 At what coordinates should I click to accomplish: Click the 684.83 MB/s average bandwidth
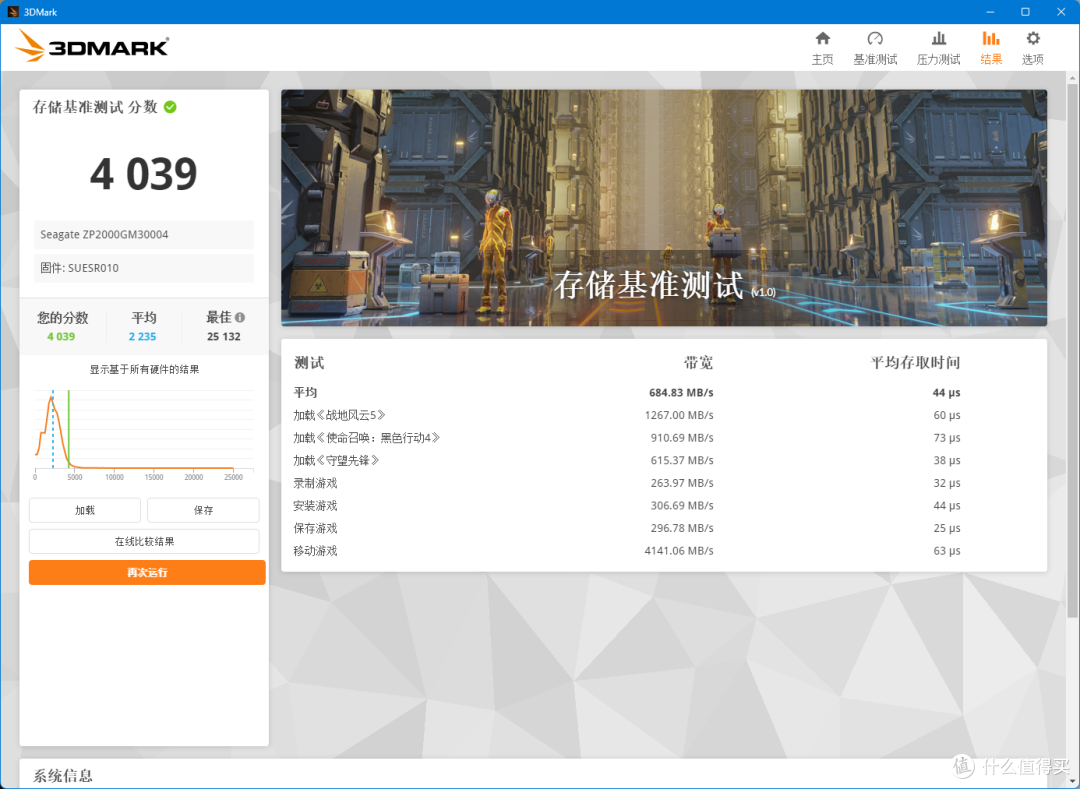pyautogui.click(x=681, y=392)
